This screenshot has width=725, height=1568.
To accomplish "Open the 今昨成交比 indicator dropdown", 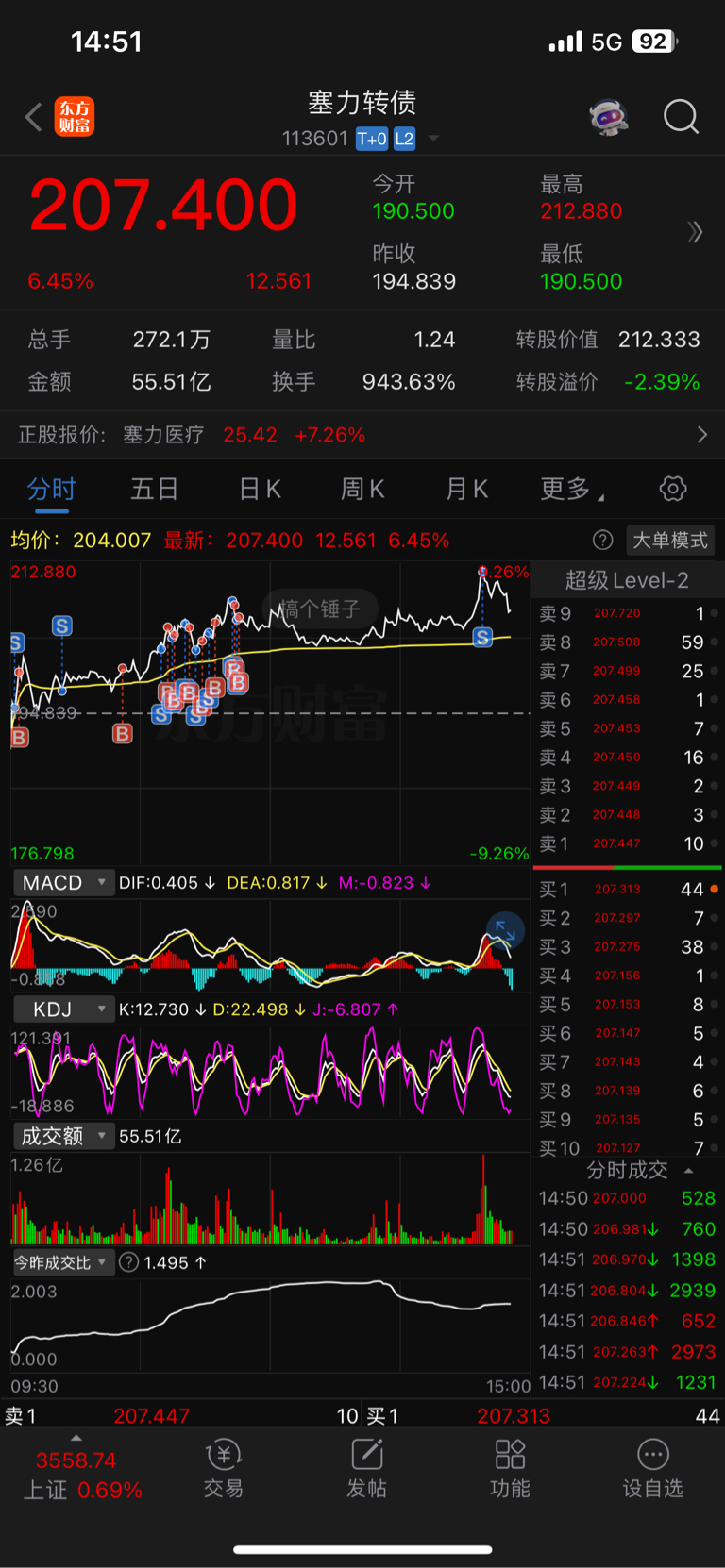I will [62, 1262].
